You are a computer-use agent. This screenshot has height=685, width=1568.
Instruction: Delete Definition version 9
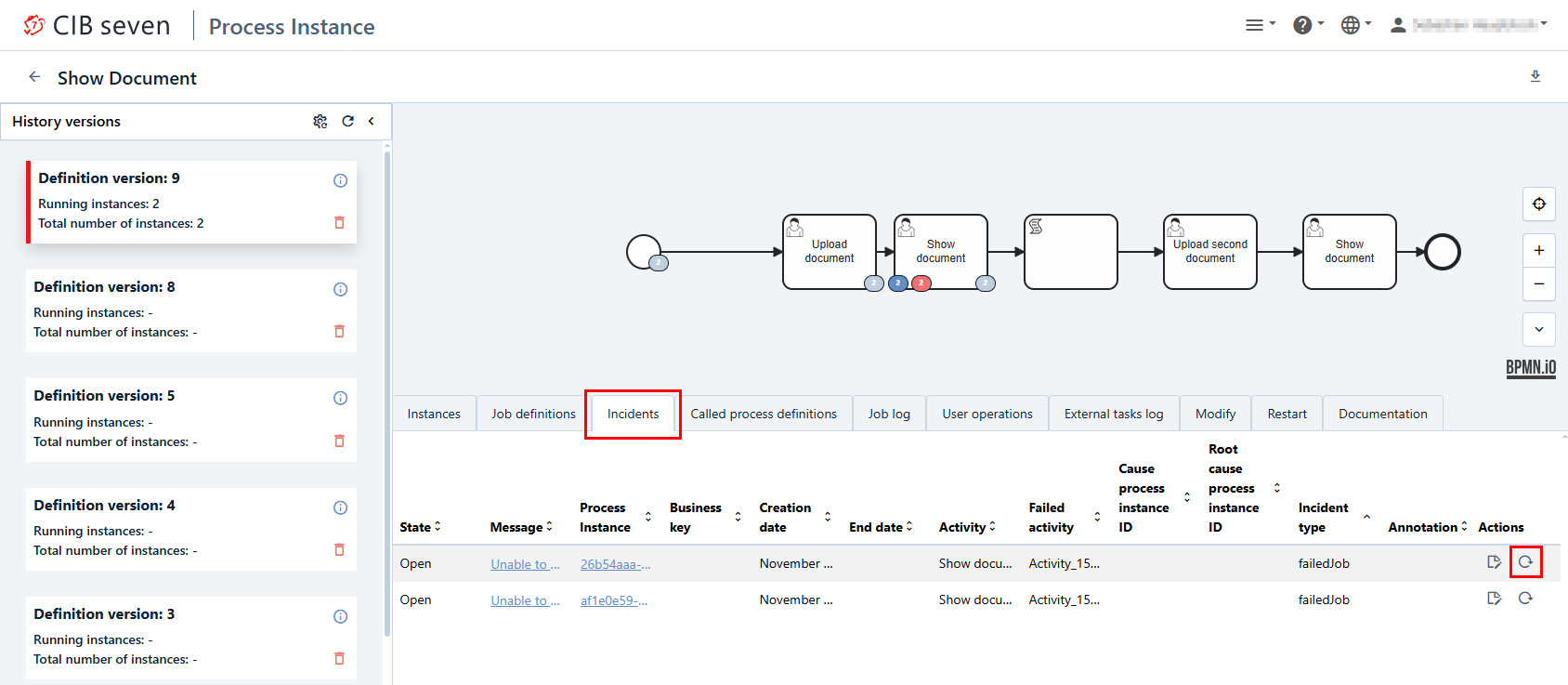[339, 223]
